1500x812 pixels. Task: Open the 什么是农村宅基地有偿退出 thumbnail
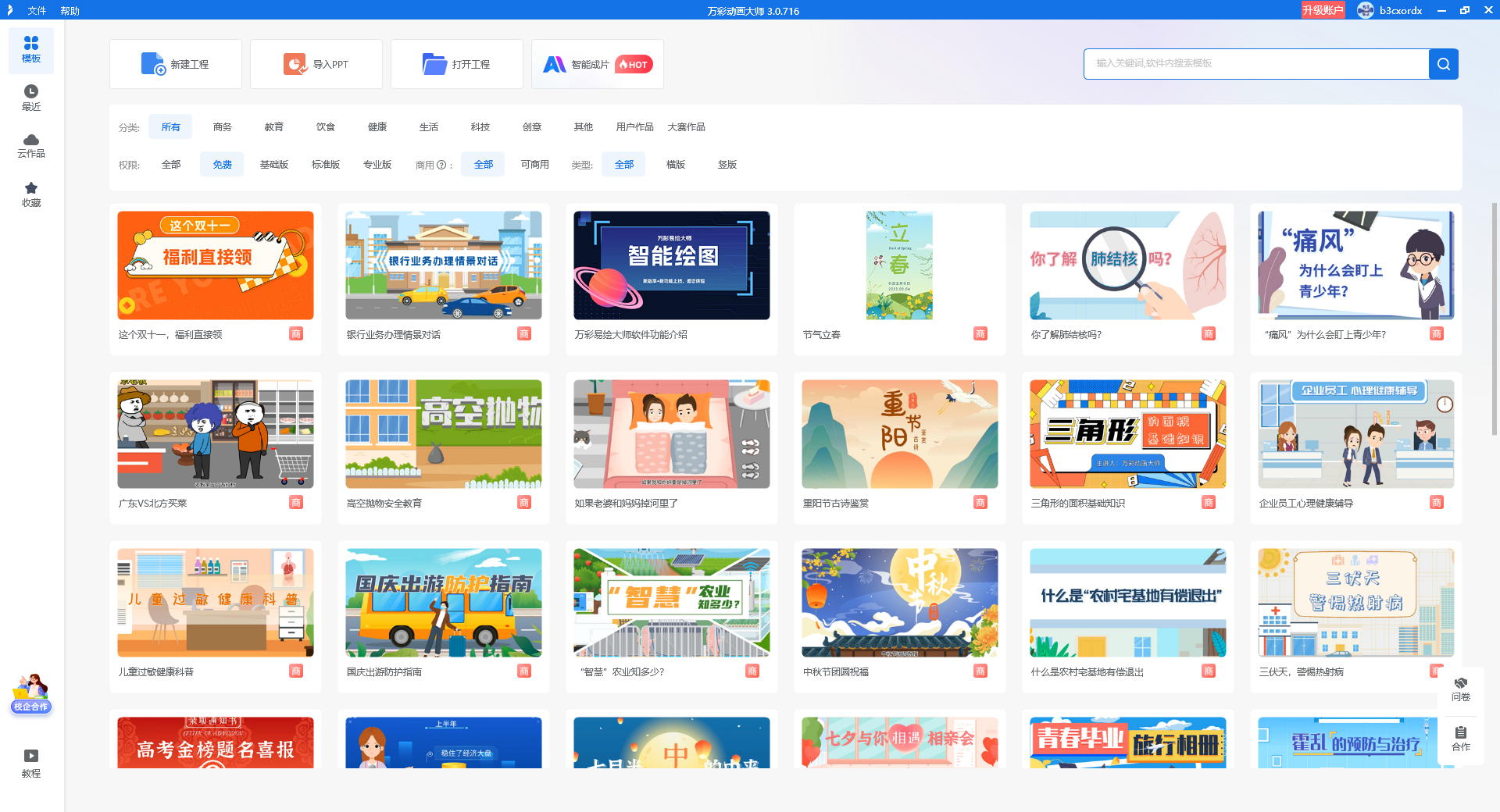point(1128,603)
